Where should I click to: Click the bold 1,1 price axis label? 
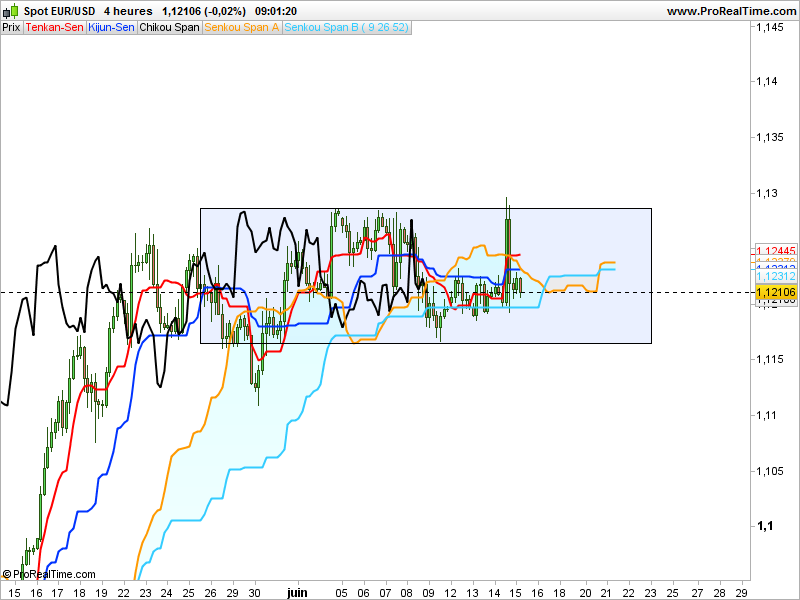(765, 526)
